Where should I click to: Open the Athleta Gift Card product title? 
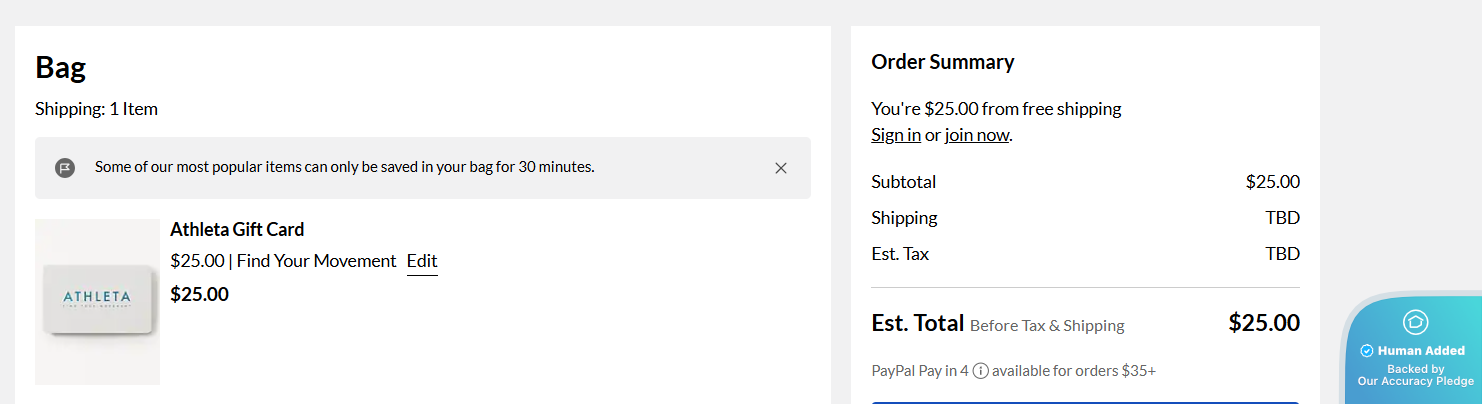pos(237,230)
